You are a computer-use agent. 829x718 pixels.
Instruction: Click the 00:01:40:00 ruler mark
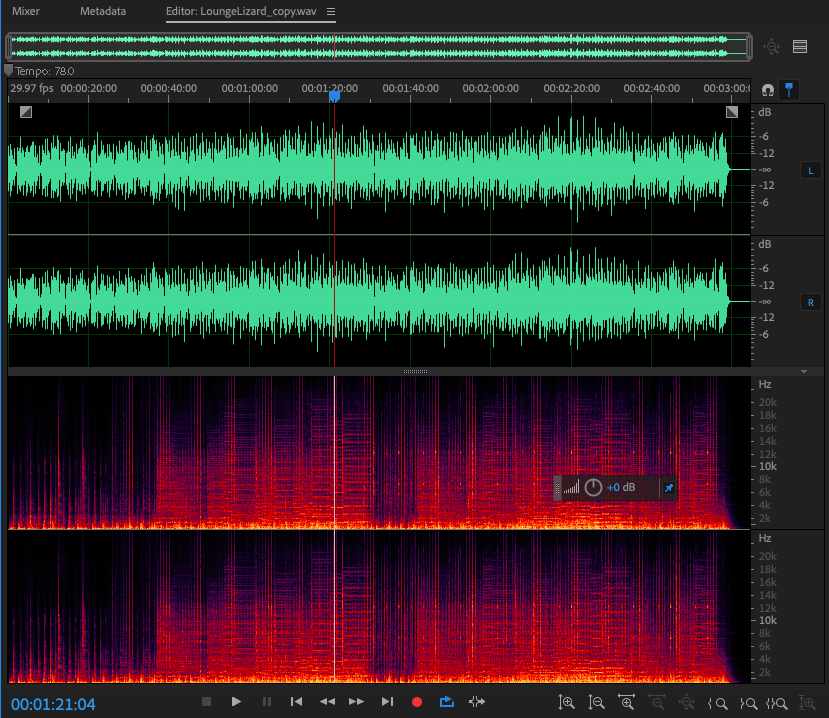pyautogui.click(x=410, y=88)
